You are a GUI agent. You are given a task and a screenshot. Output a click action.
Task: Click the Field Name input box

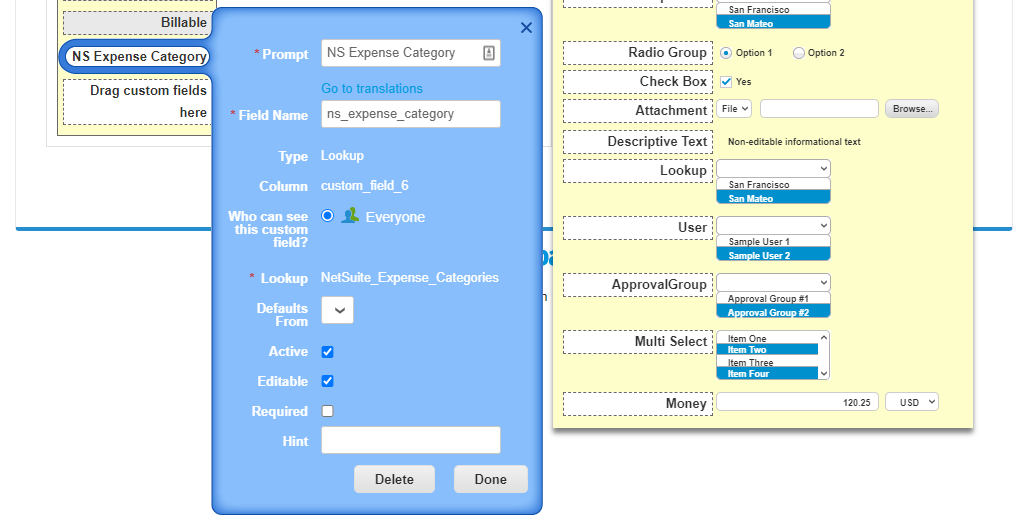410,114
